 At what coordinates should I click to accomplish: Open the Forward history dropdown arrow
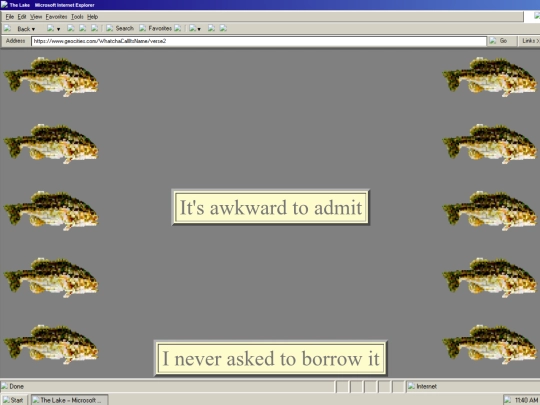tap(59, 29)
